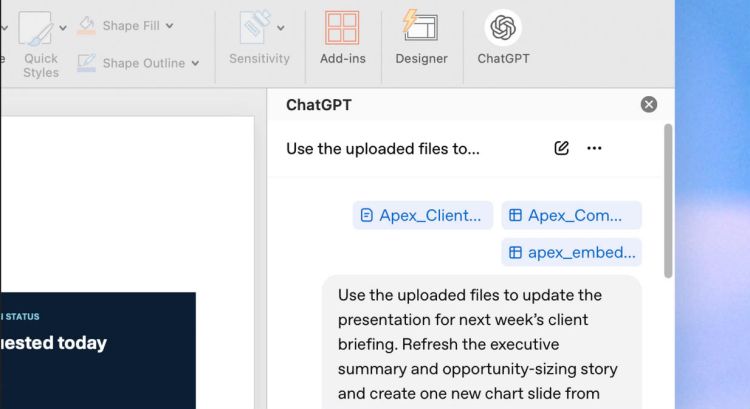Select the dark slide box reading 'ested today'
The width and height of the screenshot is (750, 409).
(98, 351)
